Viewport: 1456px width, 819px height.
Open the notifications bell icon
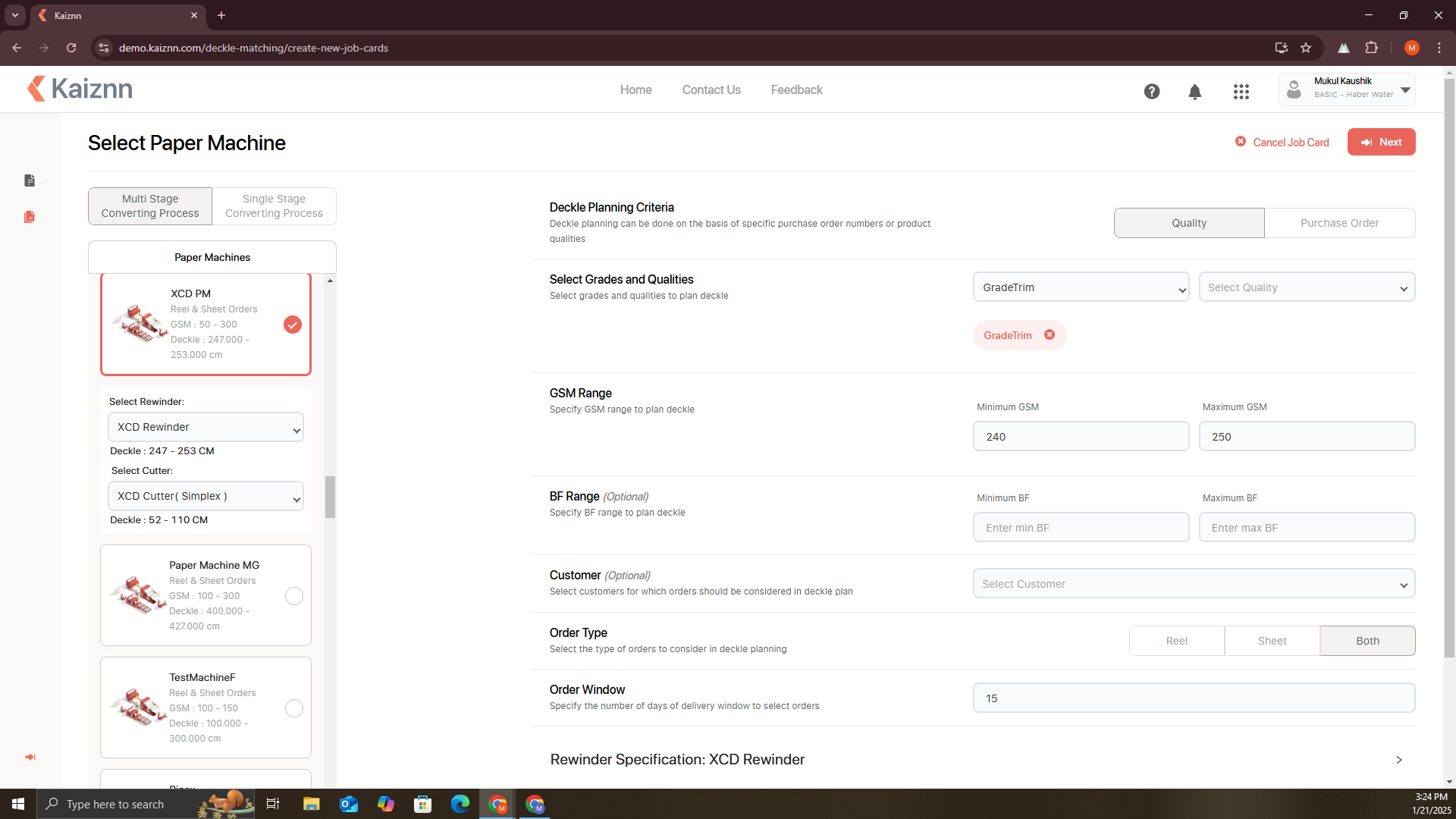(1194, 92)
